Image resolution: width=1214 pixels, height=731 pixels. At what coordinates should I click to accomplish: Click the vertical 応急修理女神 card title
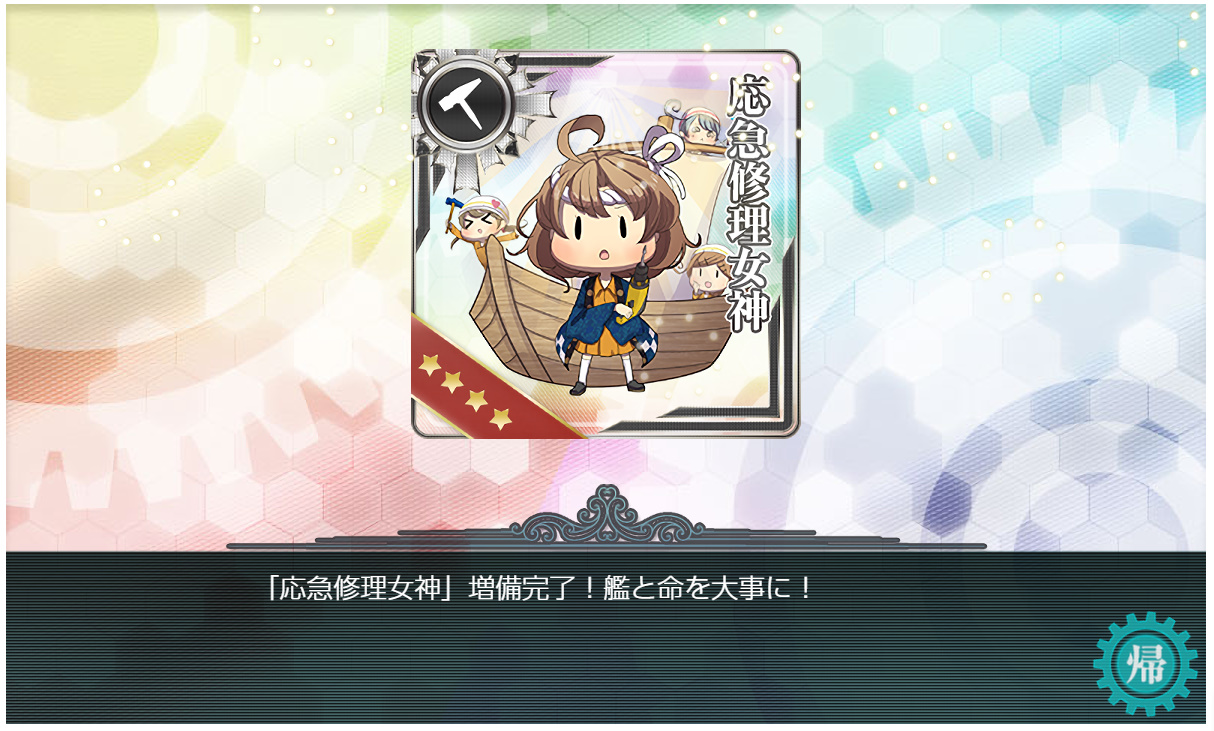click(x=746, y=202)
